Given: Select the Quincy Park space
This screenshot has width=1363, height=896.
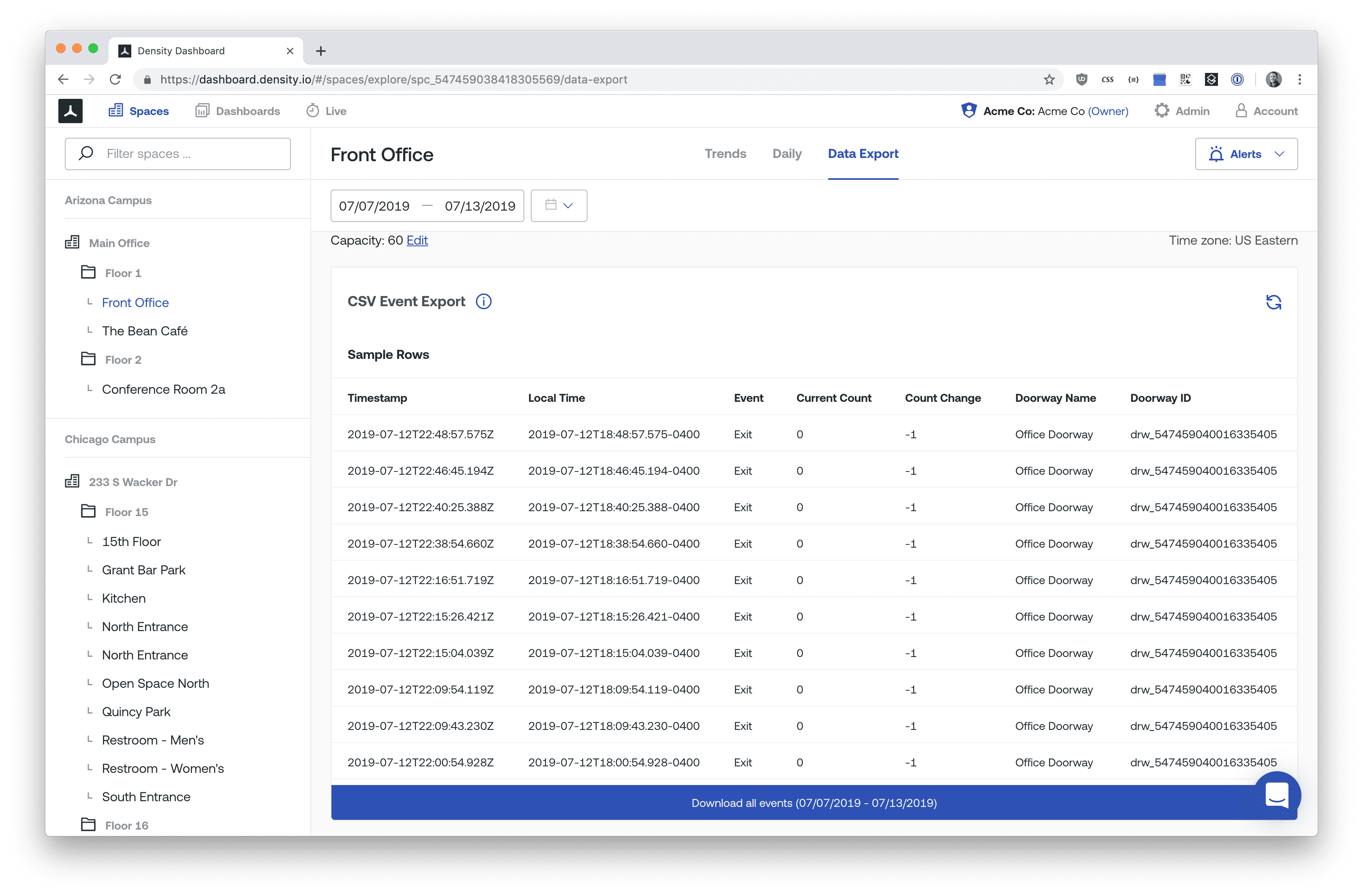Looking at the screenshot, I should point(136,712).
